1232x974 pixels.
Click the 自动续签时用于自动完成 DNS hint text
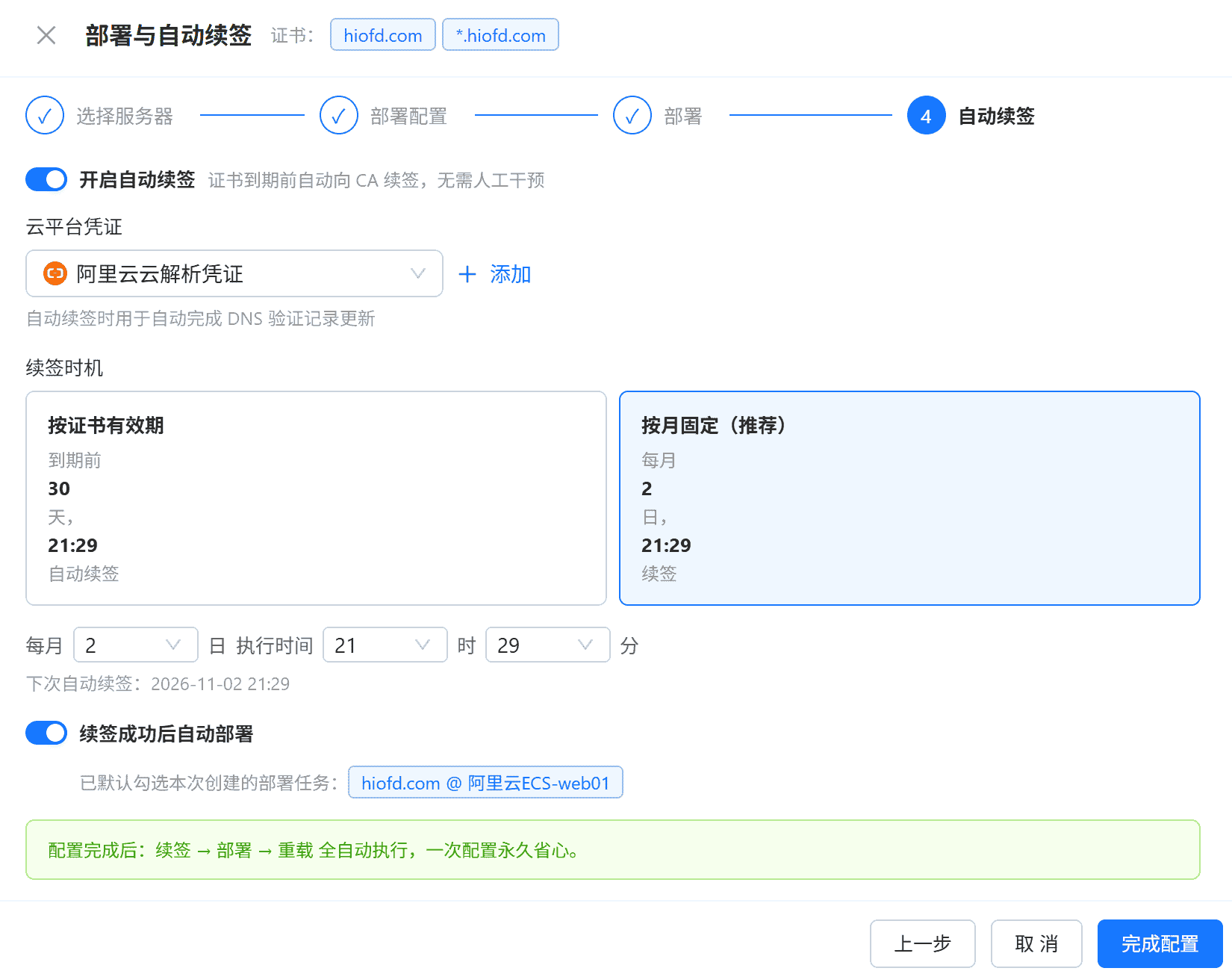pos(201,318)
